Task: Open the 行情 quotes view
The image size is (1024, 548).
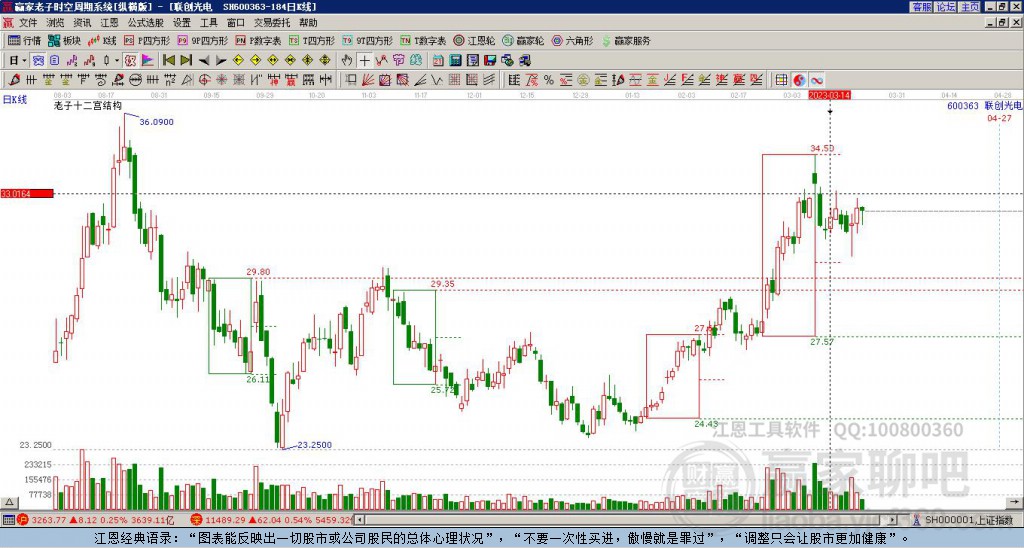Action: tap(24, 40)
